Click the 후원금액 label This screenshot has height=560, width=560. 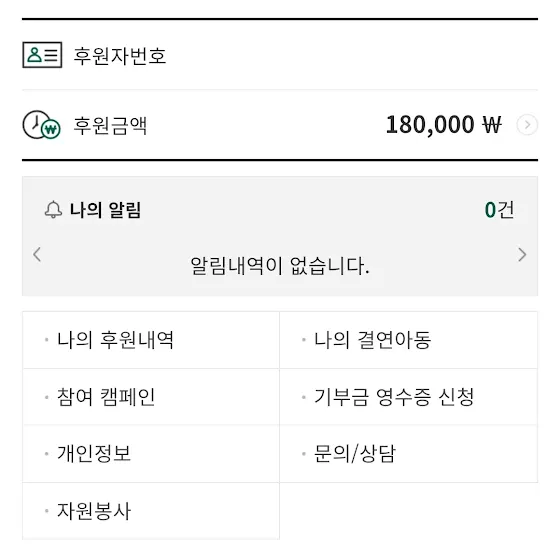(110, 126)
